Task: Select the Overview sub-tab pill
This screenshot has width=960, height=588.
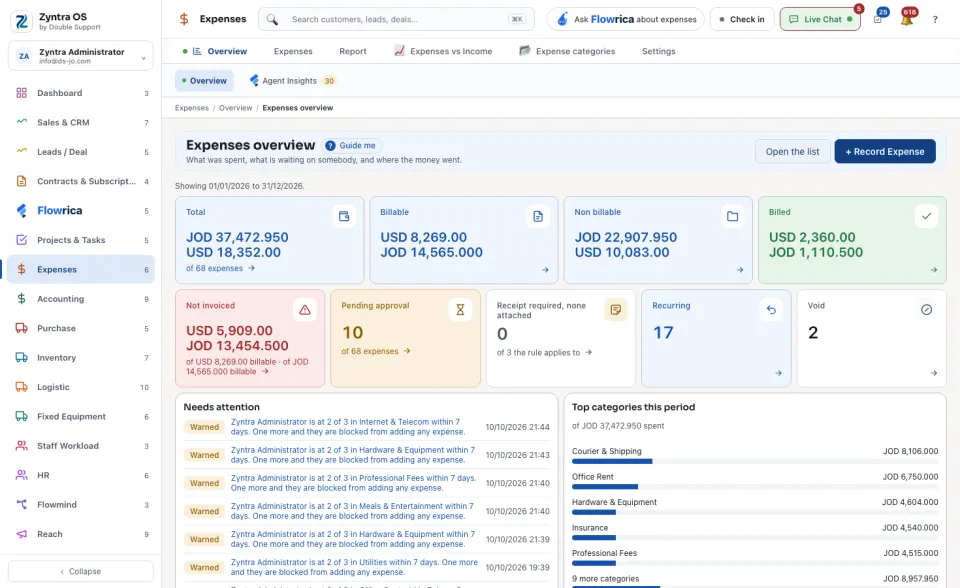Action: pos(204,81)
